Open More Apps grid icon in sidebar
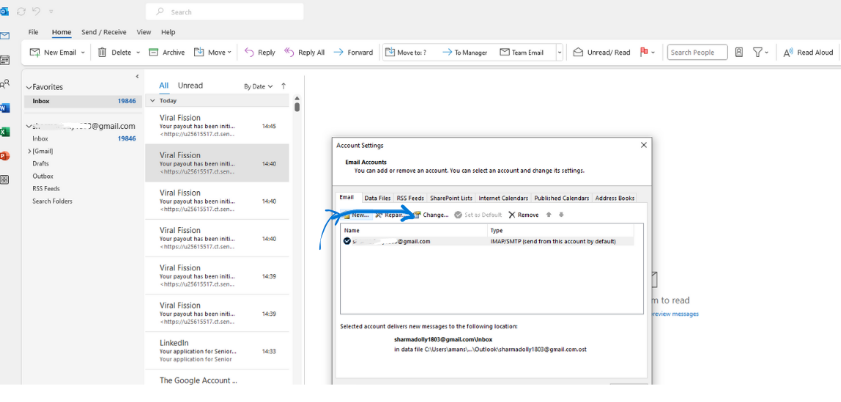This screenshot has height=402, width=841. 5,180
